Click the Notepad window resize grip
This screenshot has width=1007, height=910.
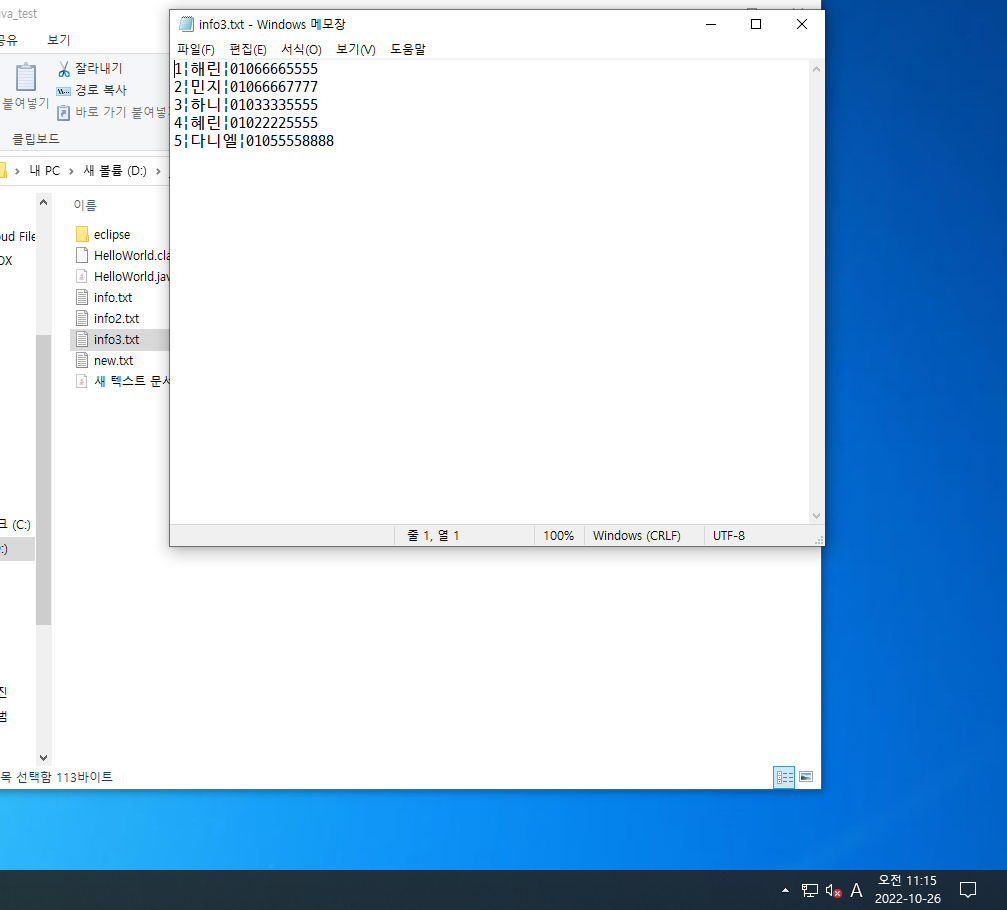pos(819,541)
